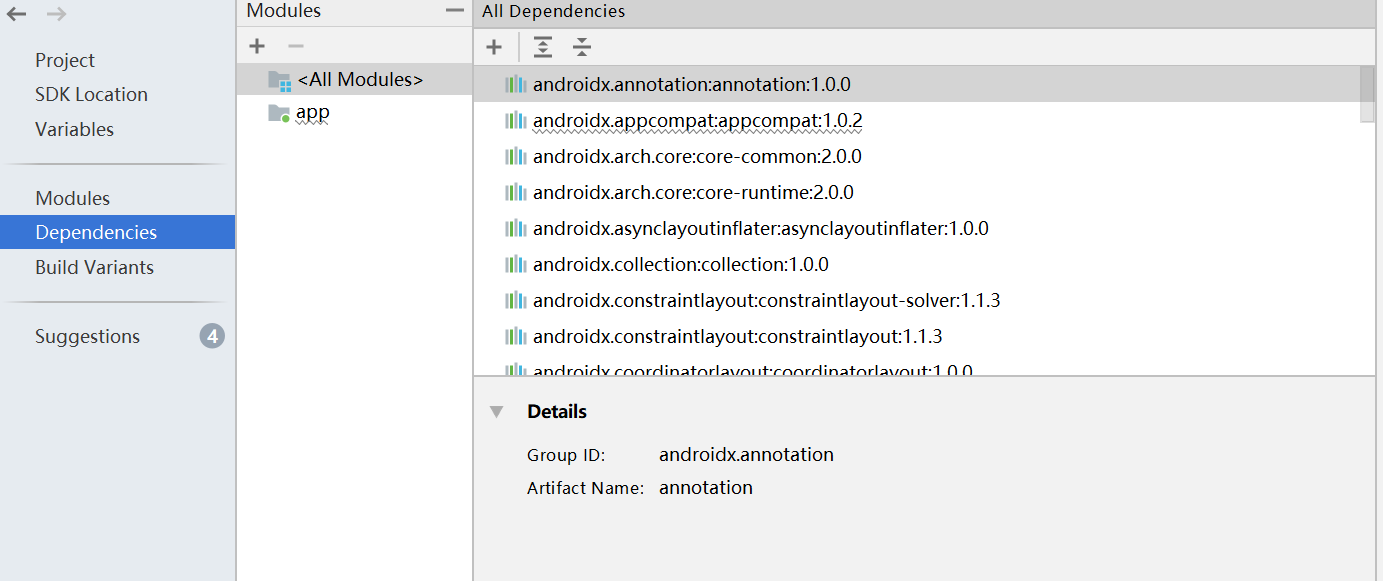Screen dimensions: 1383x581
Task: Go back with the left arrow
Action: coord(16,14)
